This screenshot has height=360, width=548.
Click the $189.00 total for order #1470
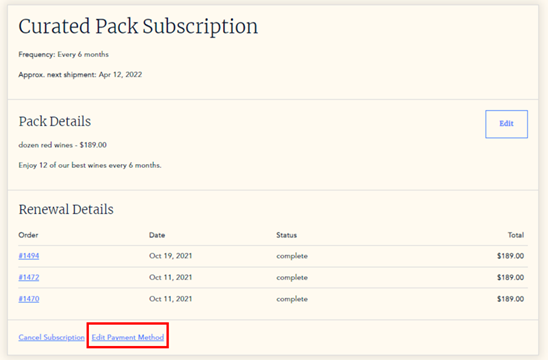(511, 299)
